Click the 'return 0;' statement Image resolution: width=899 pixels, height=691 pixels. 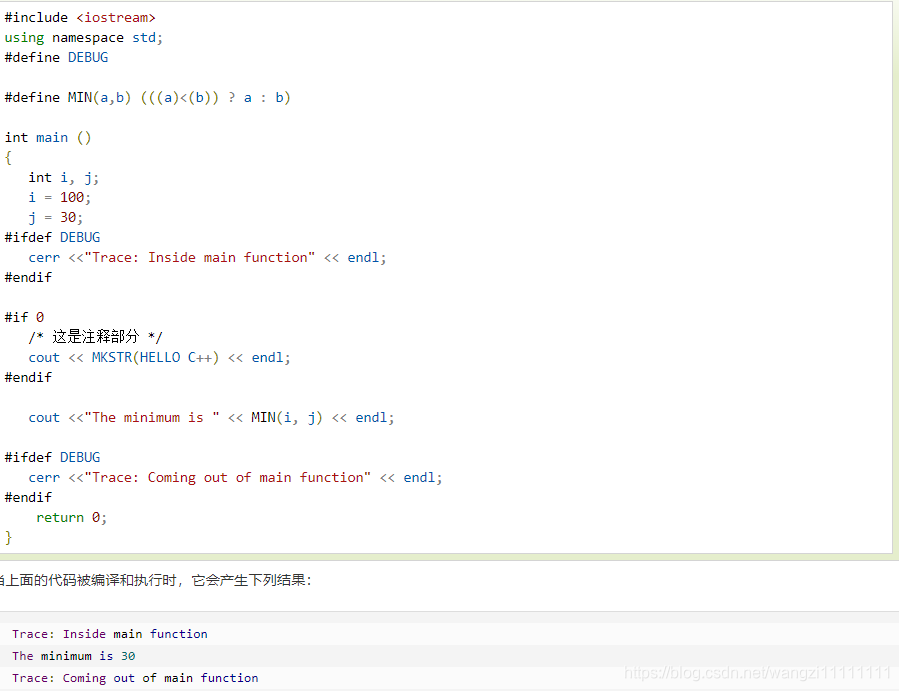pyautogui.click(x=72, y=518)
